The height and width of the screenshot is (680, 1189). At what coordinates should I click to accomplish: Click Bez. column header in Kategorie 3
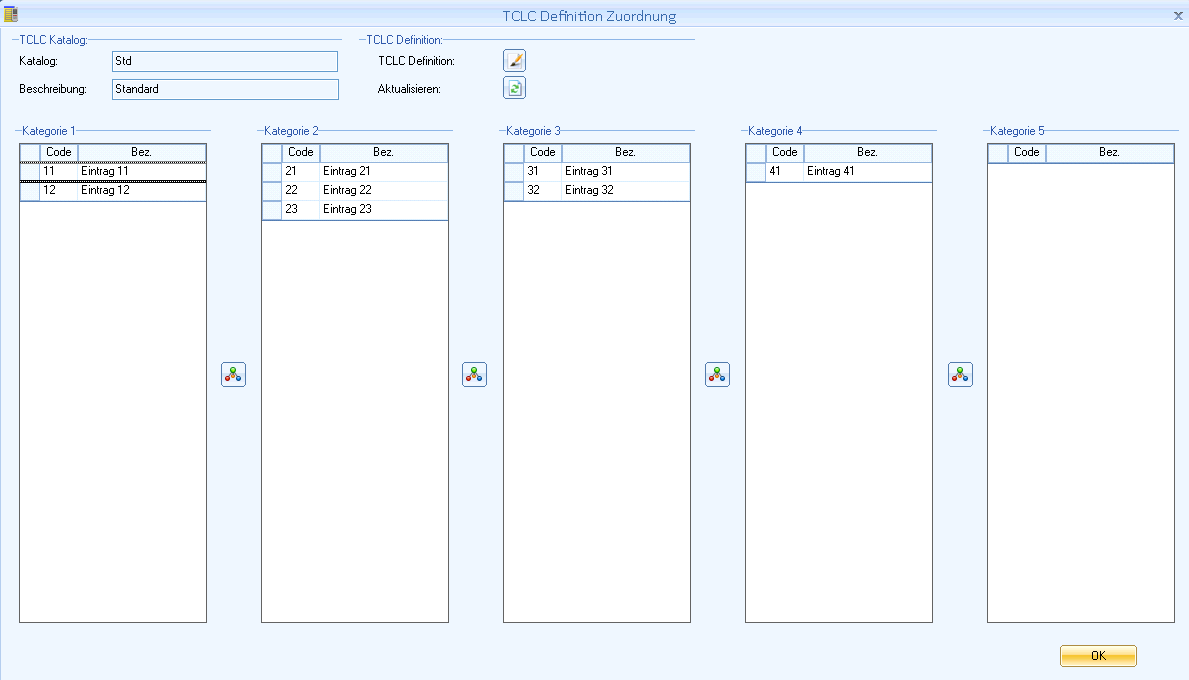point(626,152)
